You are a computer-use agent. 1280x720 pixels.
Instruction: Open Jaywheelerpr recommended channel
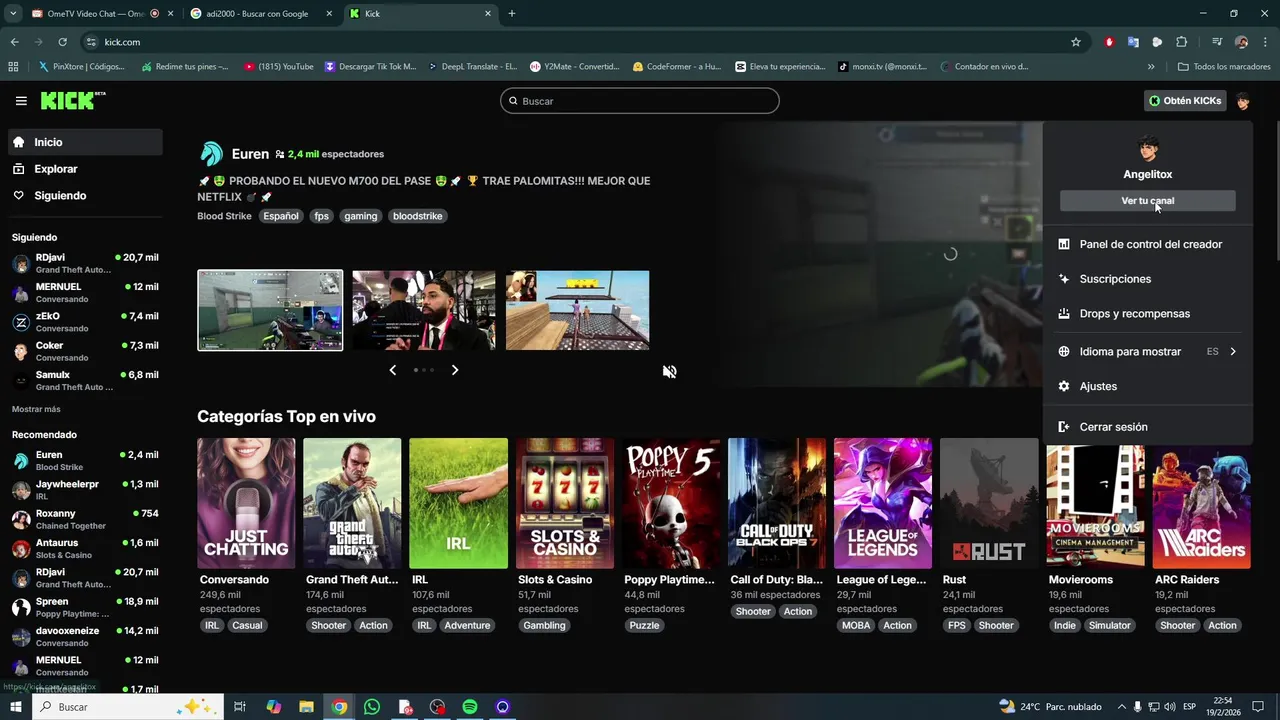point(85,490)
